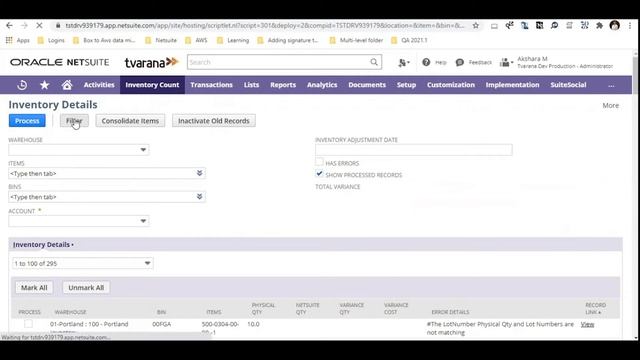The width and height of the screenshot is (640, 360).
Task: Open the Activities menu
Action: tap(99, 85)
